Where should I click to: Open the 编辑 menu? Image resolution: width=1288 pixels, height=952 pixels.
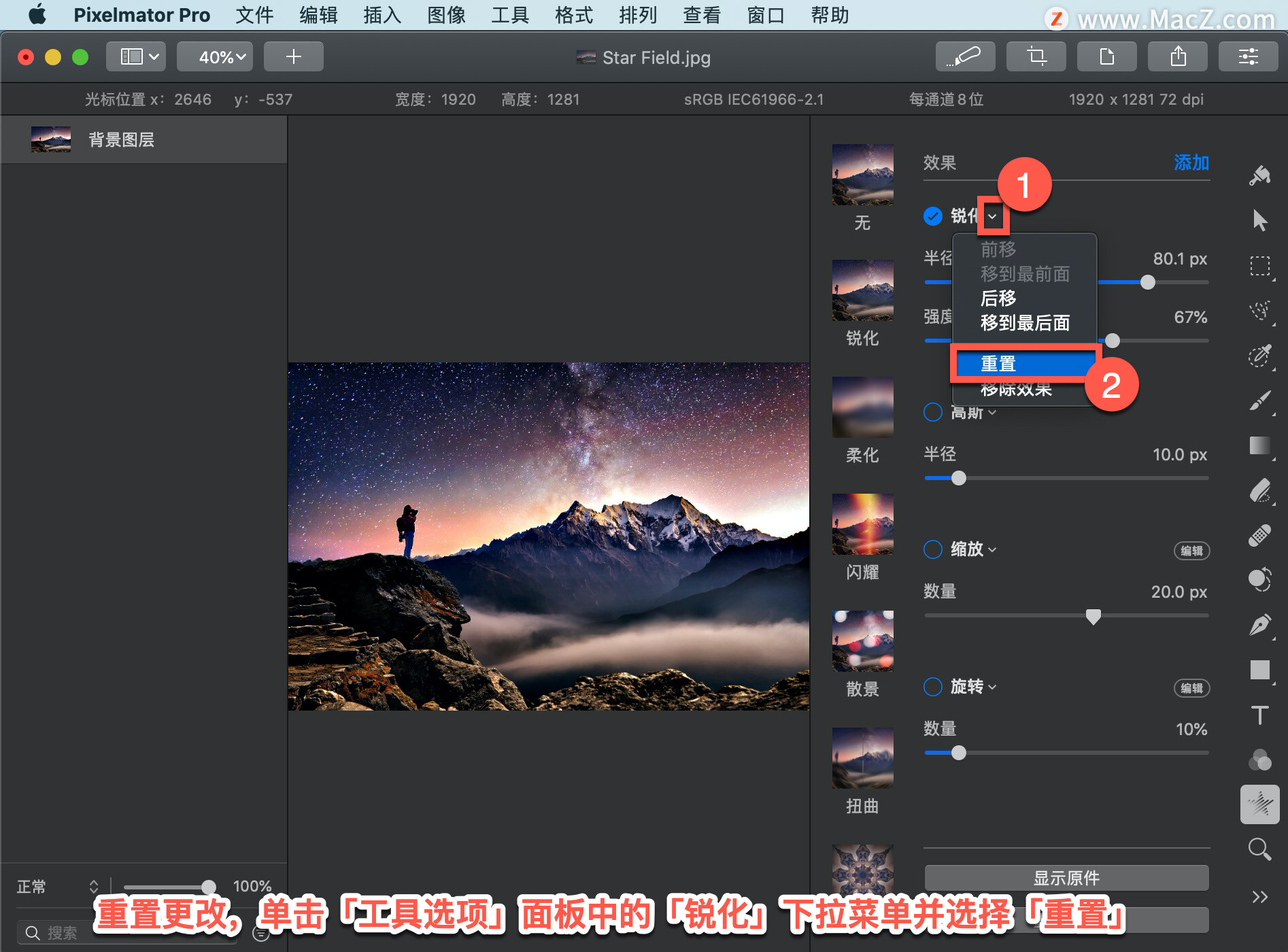(x=318, y=15)
